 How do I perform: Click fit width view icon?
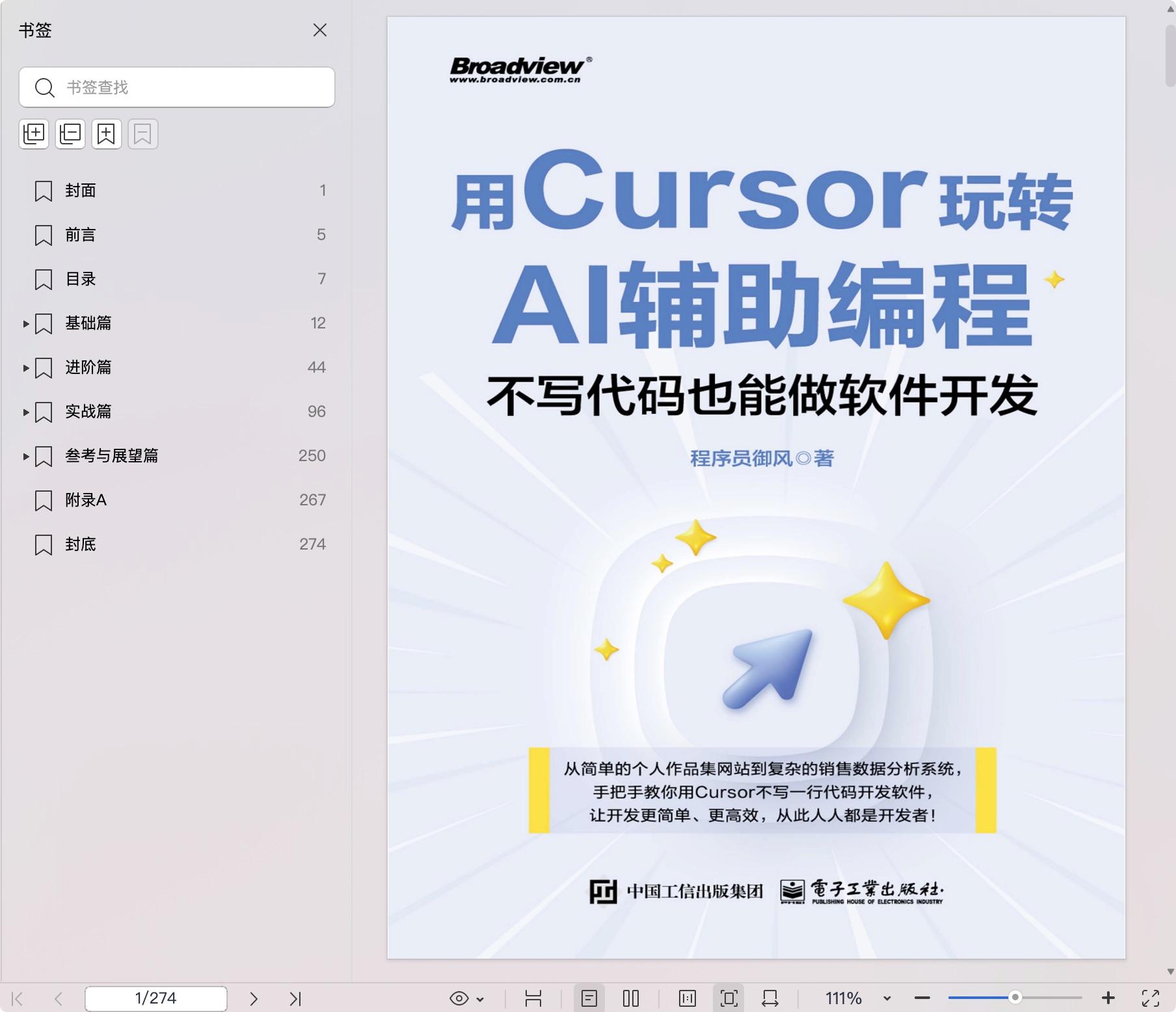[x=770, y=998]
